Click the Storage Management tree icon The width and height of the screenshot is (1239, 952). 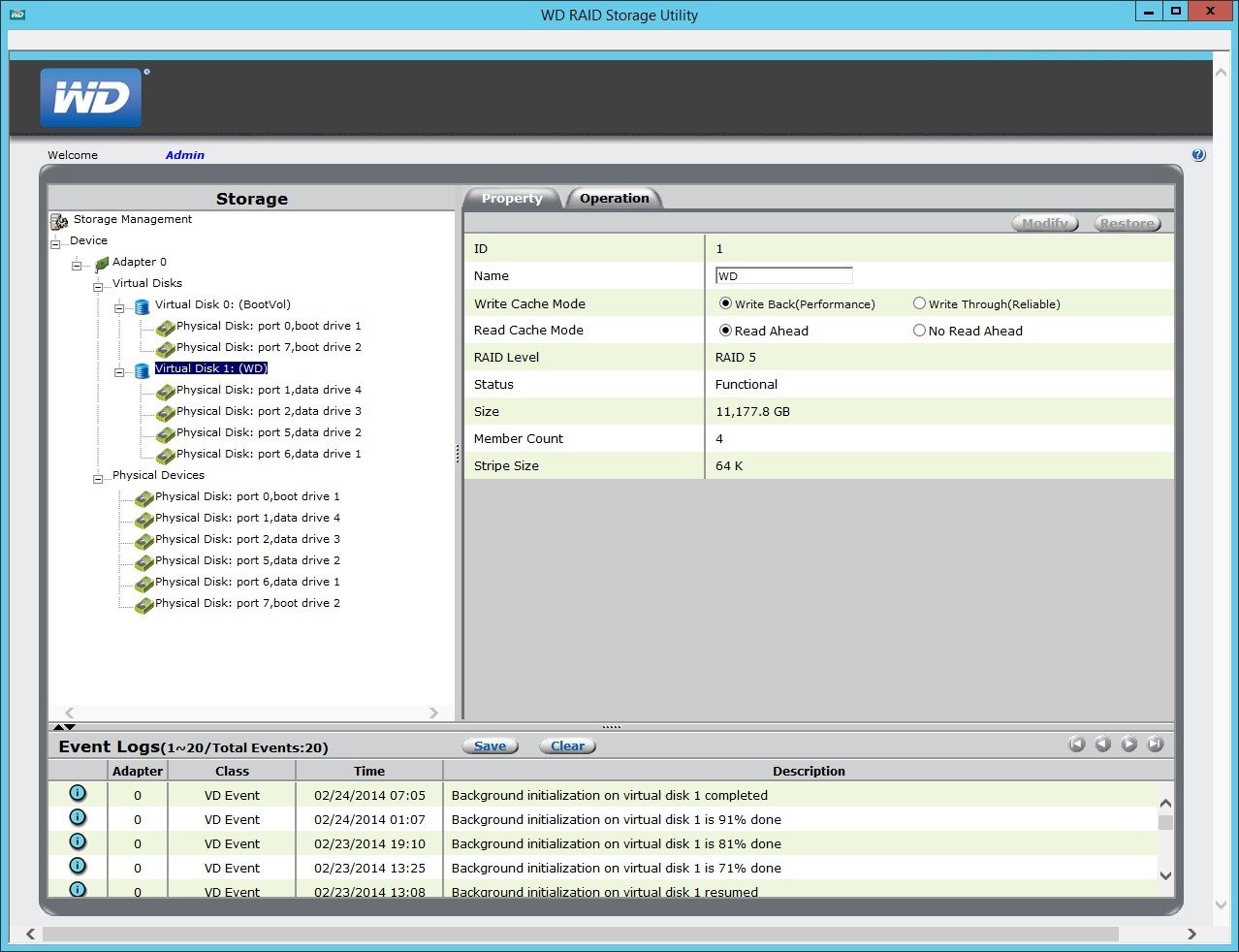click(59, 222)
